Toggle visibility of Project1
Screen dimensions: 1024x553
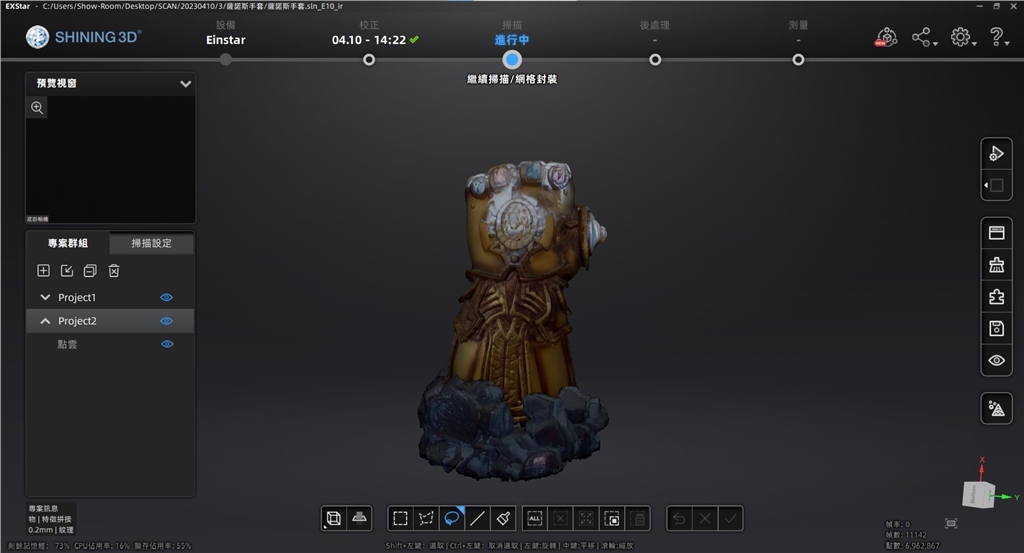(167, 297)
